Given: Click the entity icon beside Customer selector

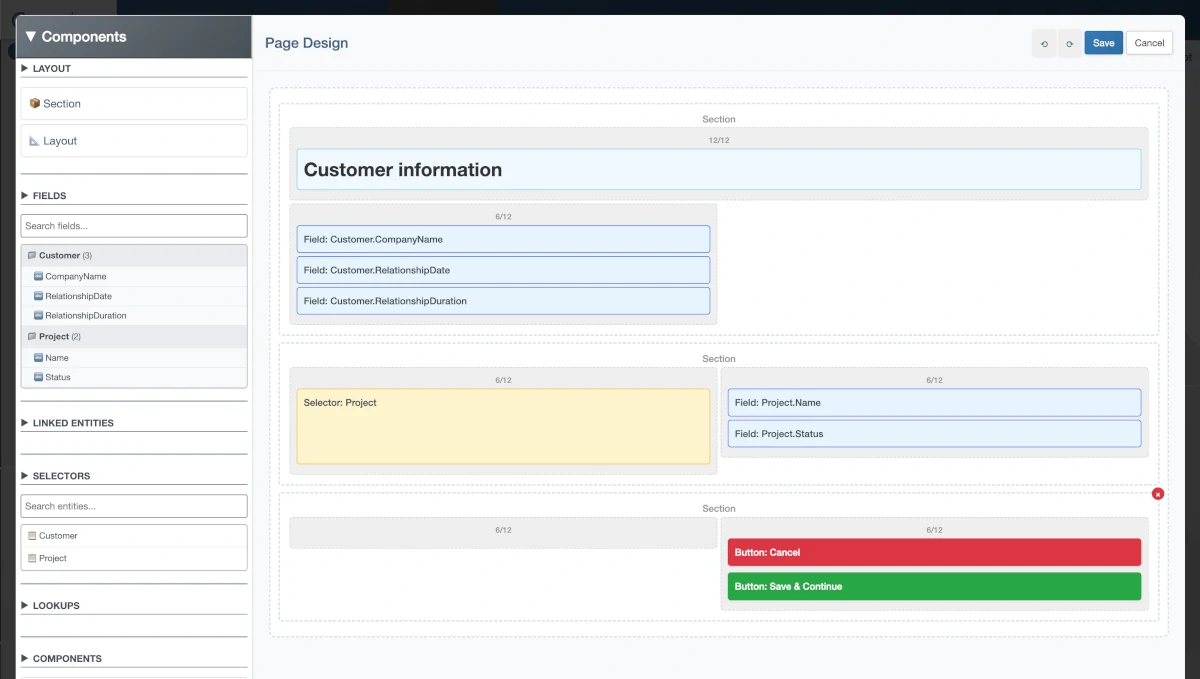Looking at the screenshot, I should [x=33, y=535].
